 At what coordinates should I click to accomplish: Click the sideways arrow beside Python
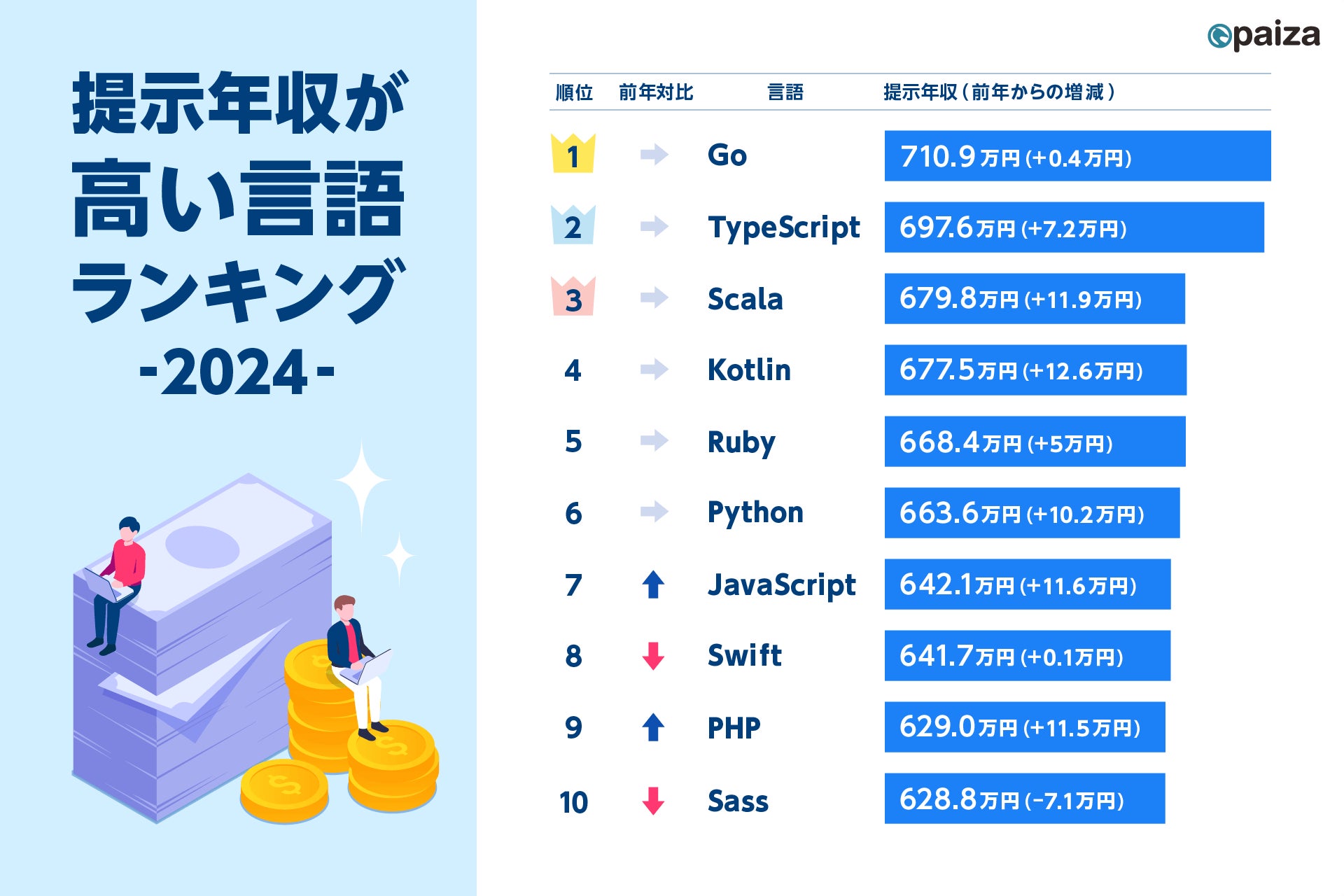click(x=654, y=512)
